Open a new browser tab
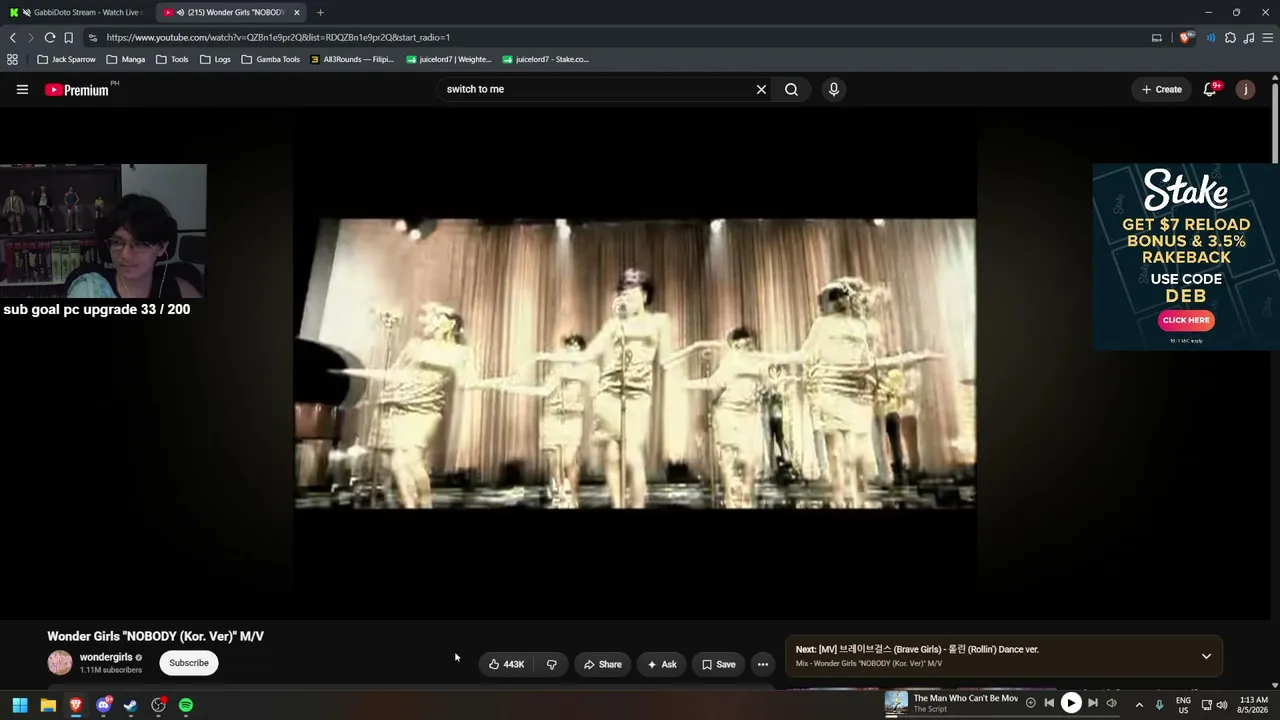Image resolution: width=1280 pixels, height=720 pixels. coord(320,12)
